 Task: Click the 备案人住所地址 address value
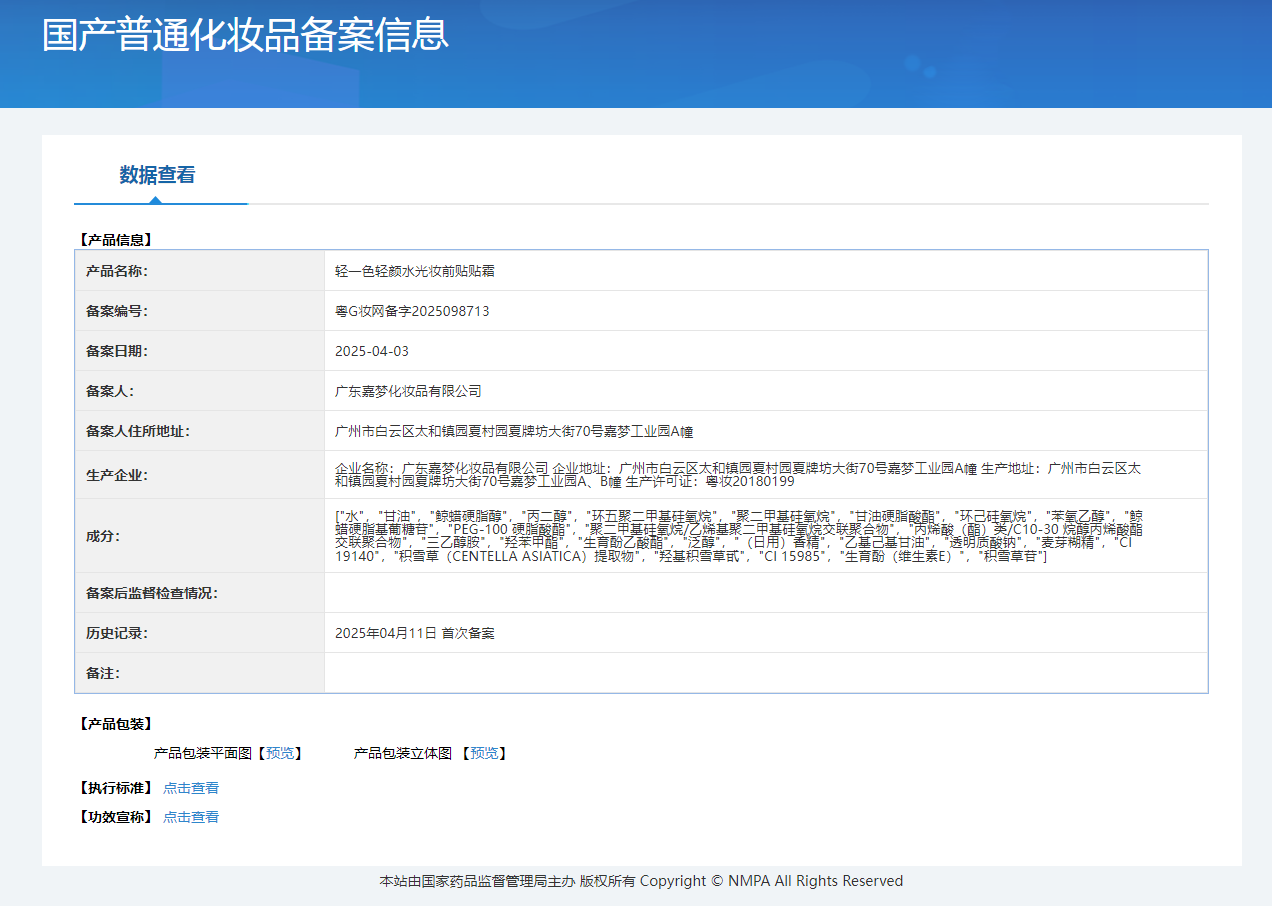click(514, 431)
